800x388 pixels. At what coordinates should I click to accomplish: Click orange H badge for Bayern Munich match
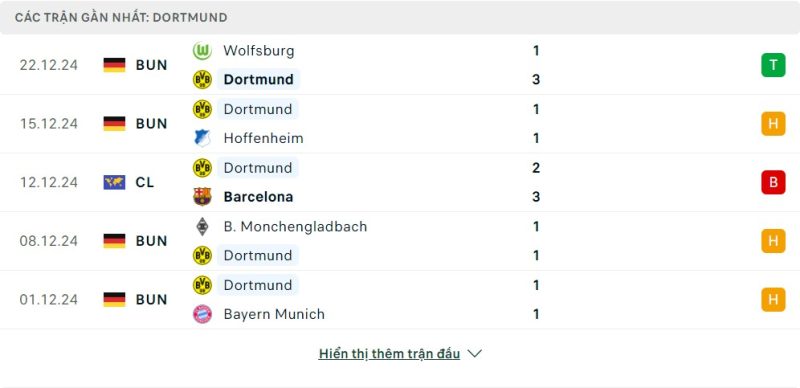773,300
